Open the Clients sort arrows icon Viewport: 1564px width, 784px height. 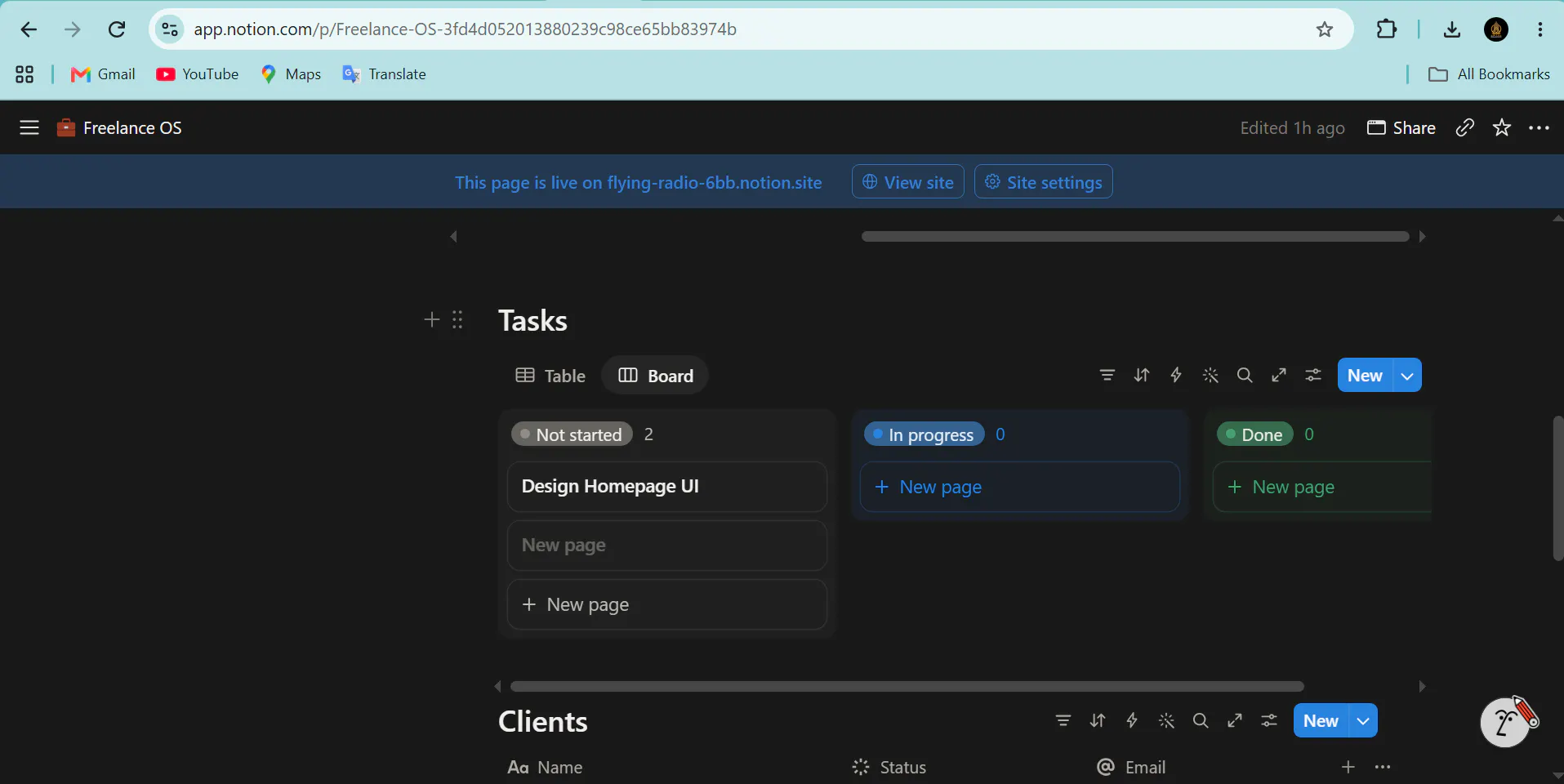pos(1098,720)
